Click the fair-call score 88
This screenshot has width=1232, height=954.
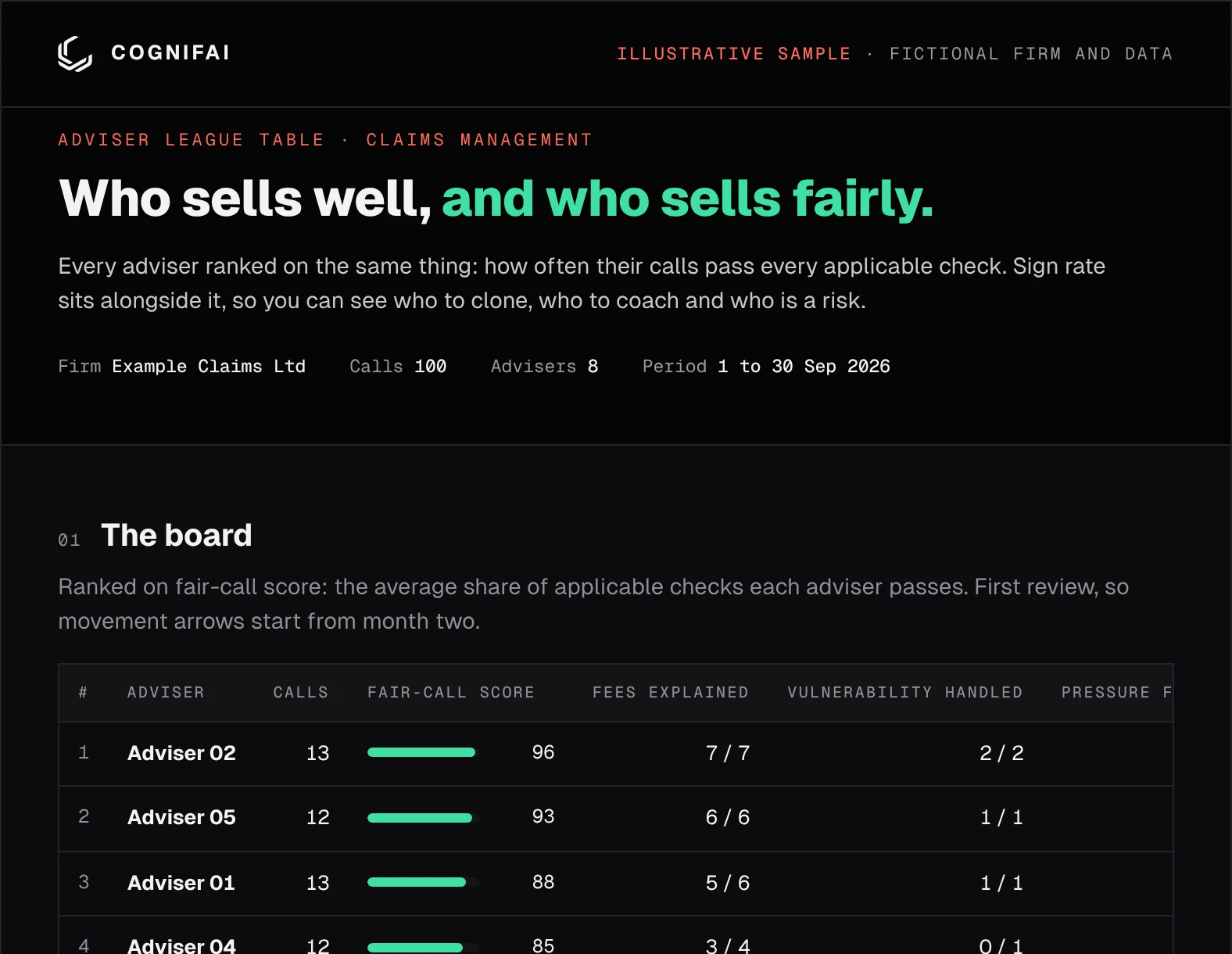tap(543, 882)
